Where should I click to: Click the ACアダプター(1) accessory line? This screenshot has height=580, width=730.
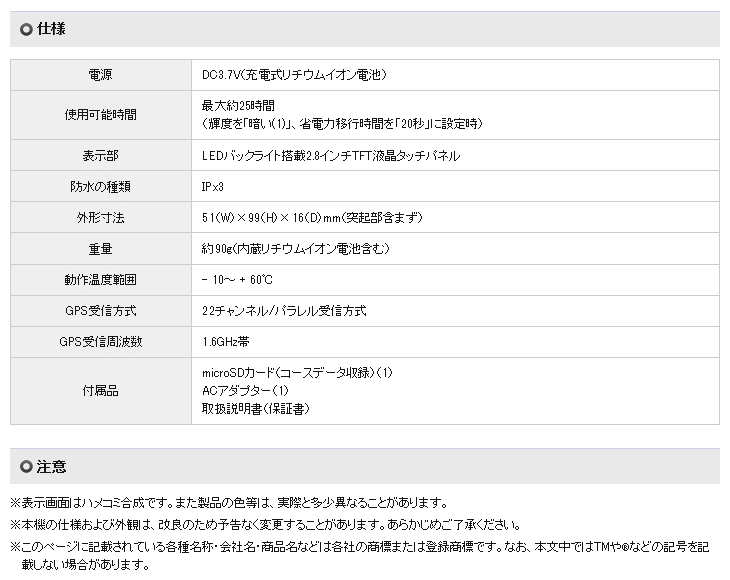(x=245, y=391)
